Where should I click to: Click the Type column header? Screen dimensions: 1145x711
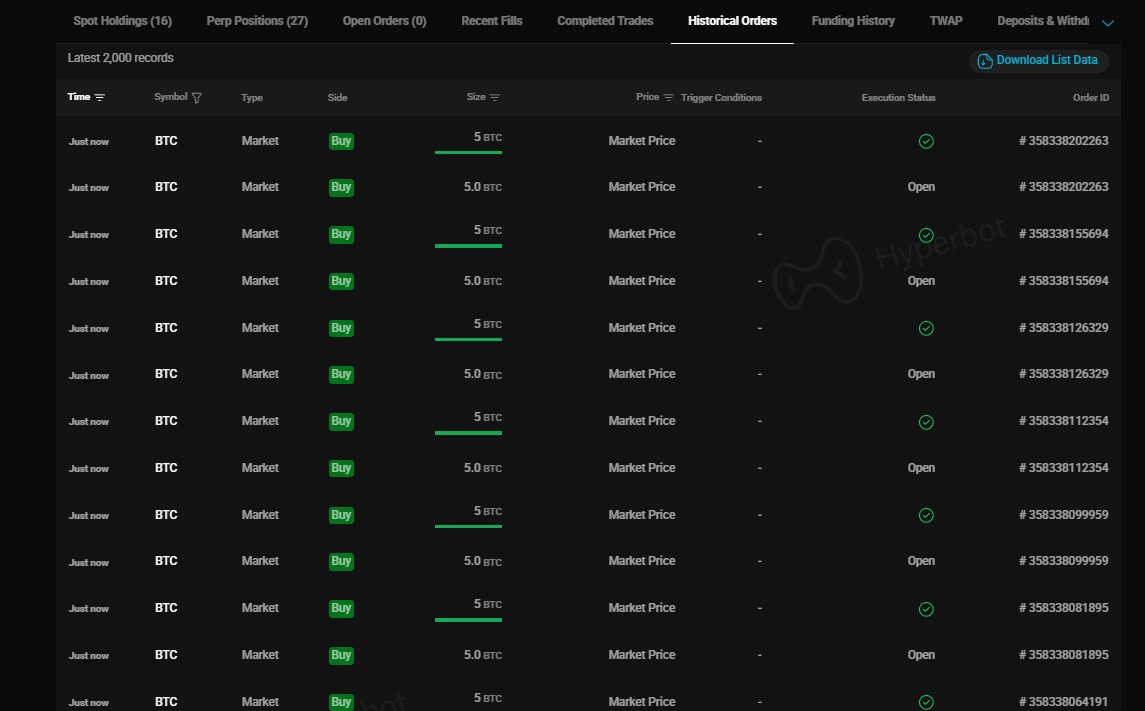tap(252, 98)
